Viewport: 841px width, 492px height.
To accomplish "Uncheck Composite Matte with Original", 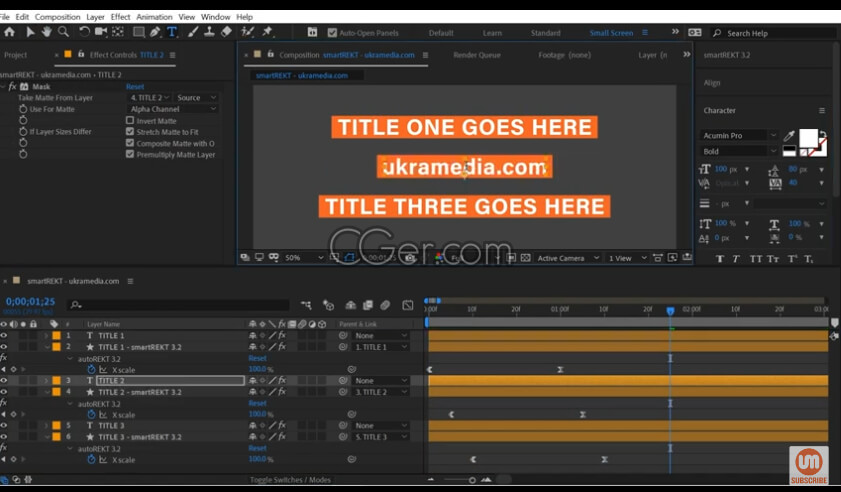I will point(130,143).
